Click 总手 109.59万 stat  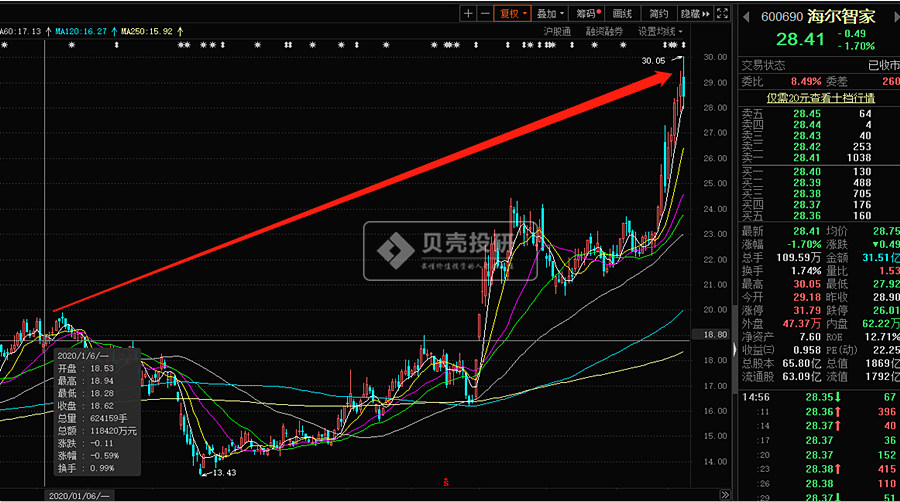[x=781, y=258]
